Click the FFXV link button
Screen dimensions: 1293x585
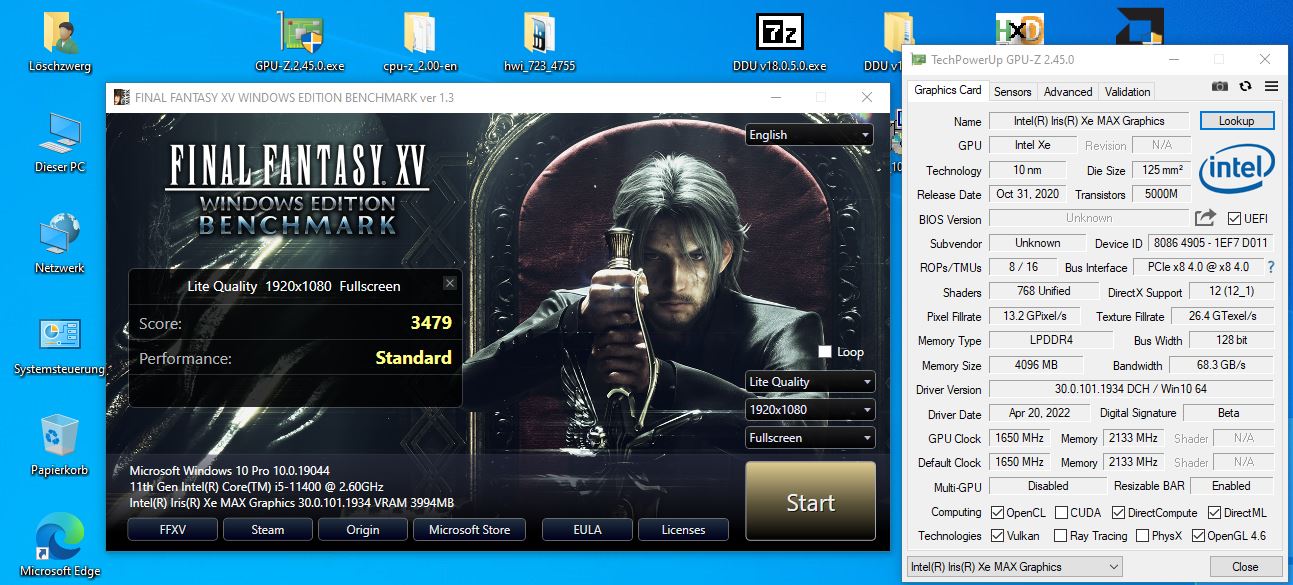coord(172,530)
